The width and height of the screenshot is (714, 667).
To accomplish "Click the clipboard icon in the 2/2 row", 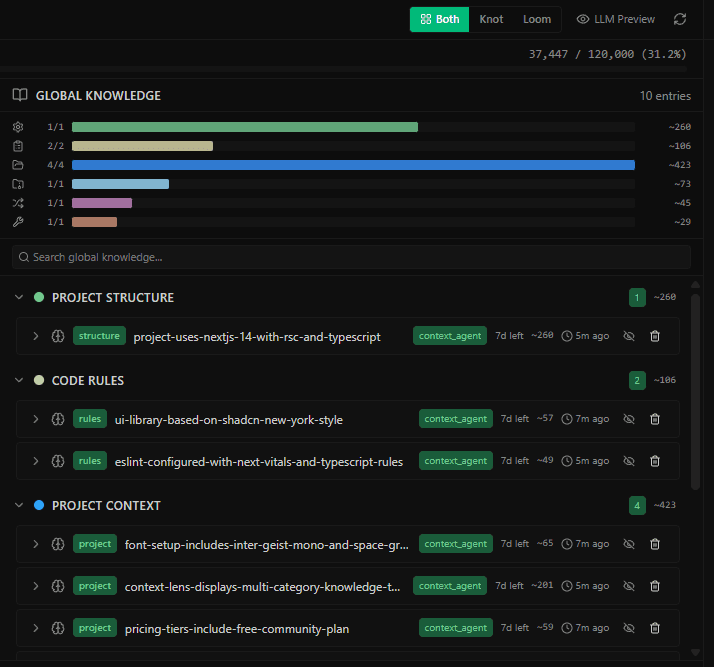I will [18, 146].
